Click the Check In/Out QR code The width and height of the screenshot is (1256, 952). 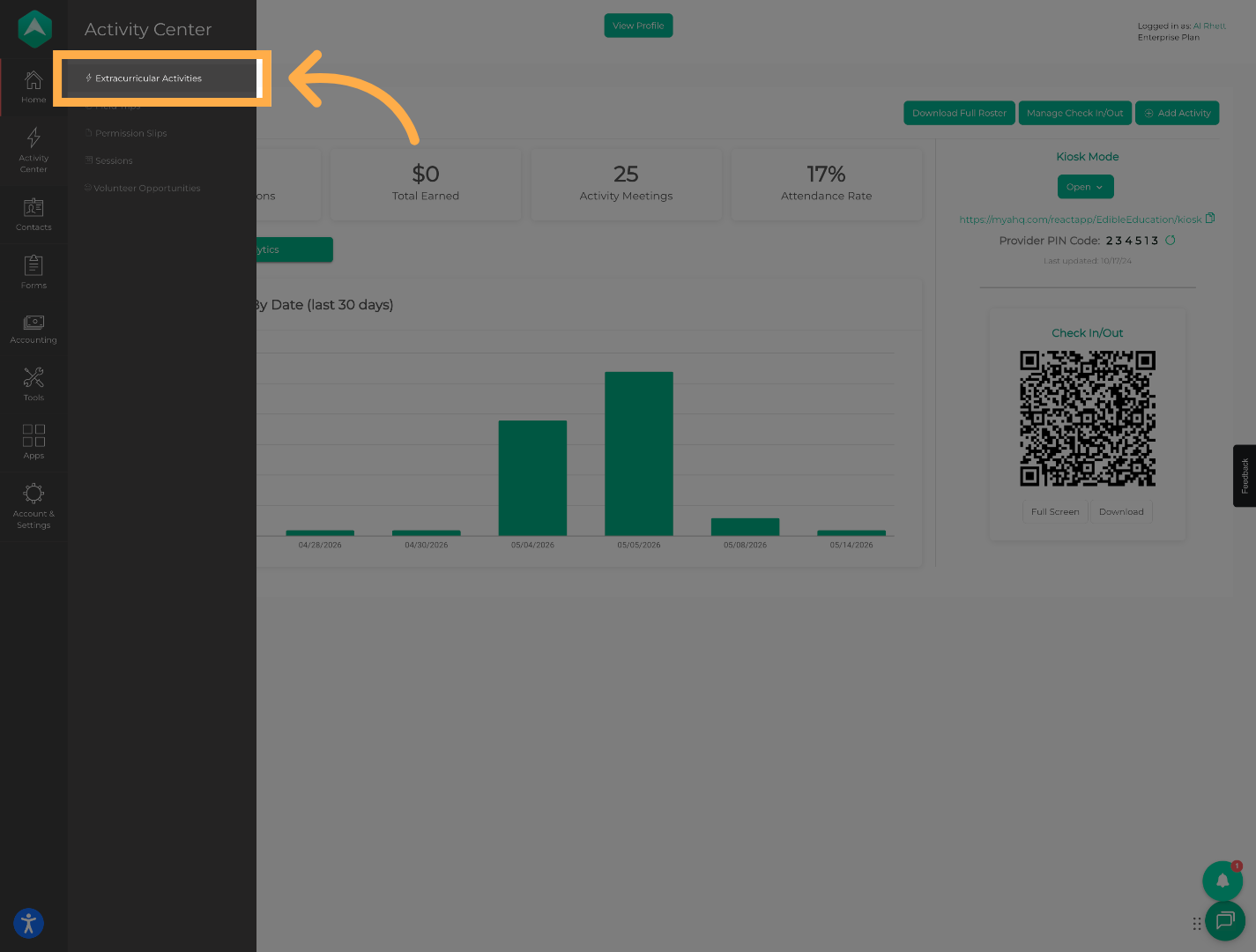point(1088,419)
